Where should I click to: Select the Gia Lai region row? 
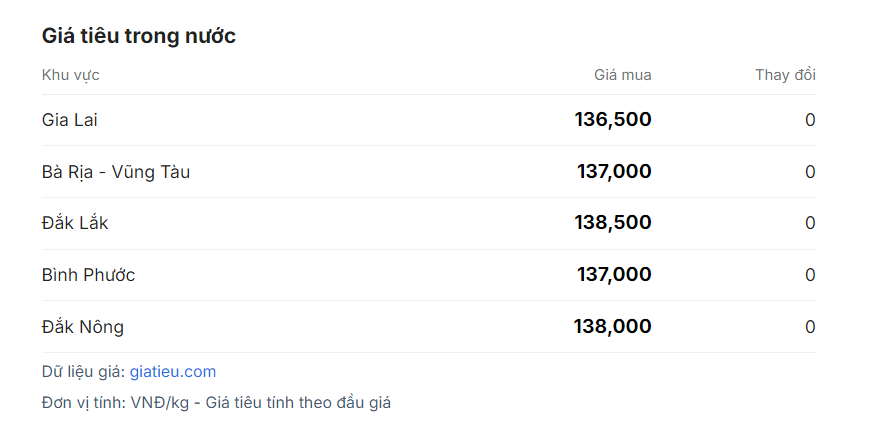429,120
